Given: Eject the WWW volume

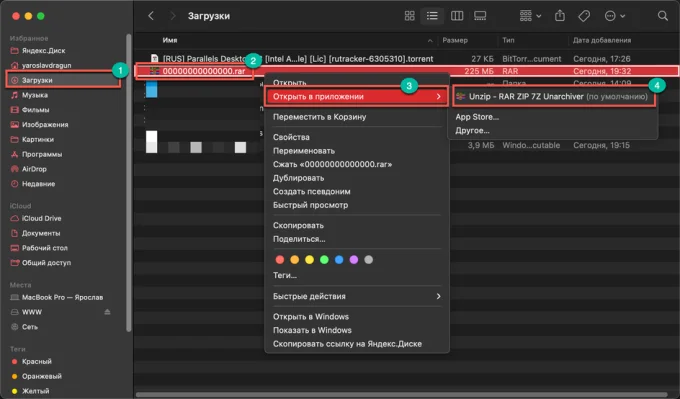Looking at the screenshot, I should pos(107,312).
